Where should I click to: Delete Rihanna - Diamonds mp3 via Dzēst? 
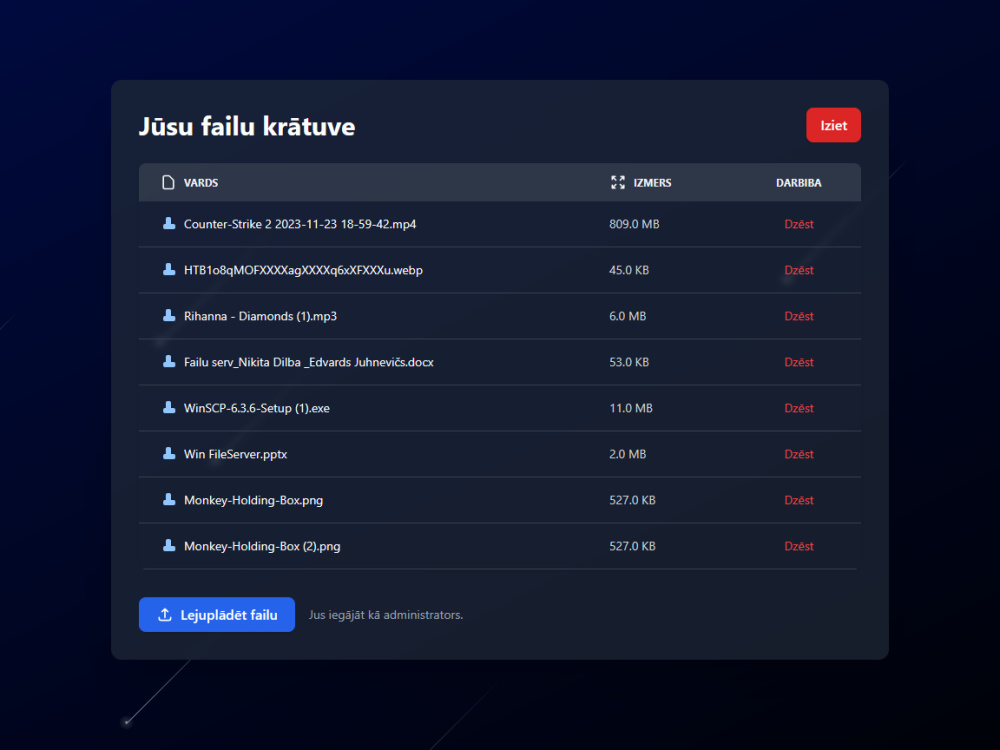[x=798, y=316]
